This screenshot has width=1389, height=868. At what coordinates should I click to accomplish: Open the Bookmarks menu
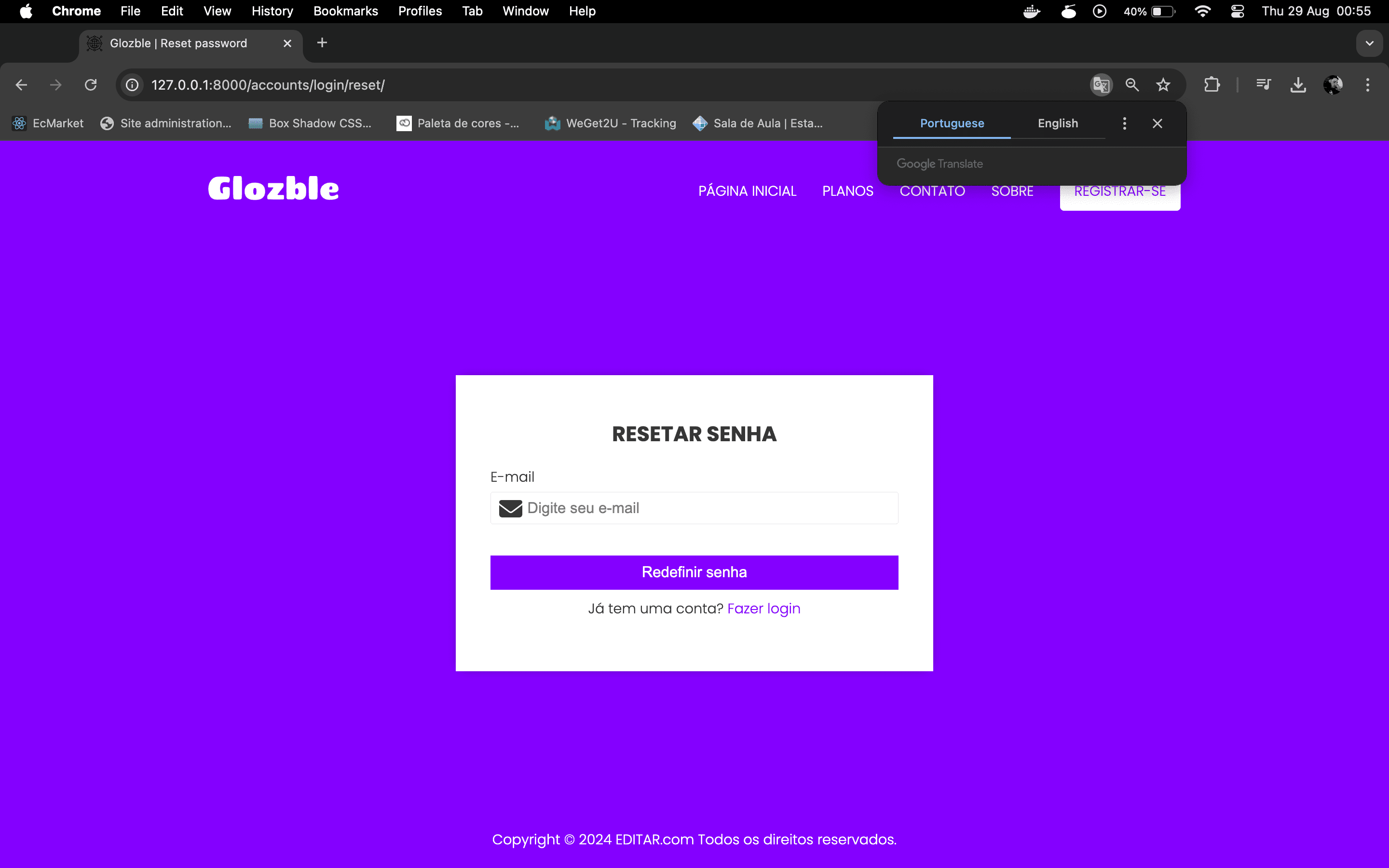pyautogui.click(x=345, y=12)
